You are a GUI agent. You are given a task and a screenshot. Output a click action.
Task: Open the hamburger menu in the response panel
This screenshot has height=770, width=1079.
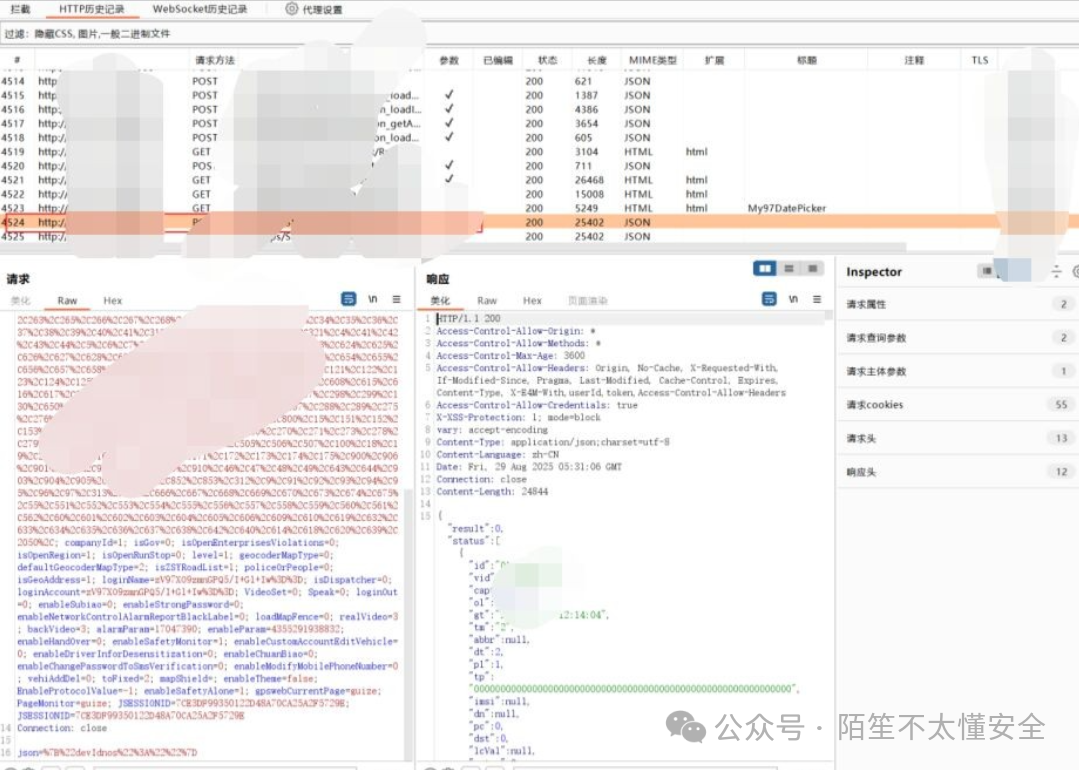817,298
